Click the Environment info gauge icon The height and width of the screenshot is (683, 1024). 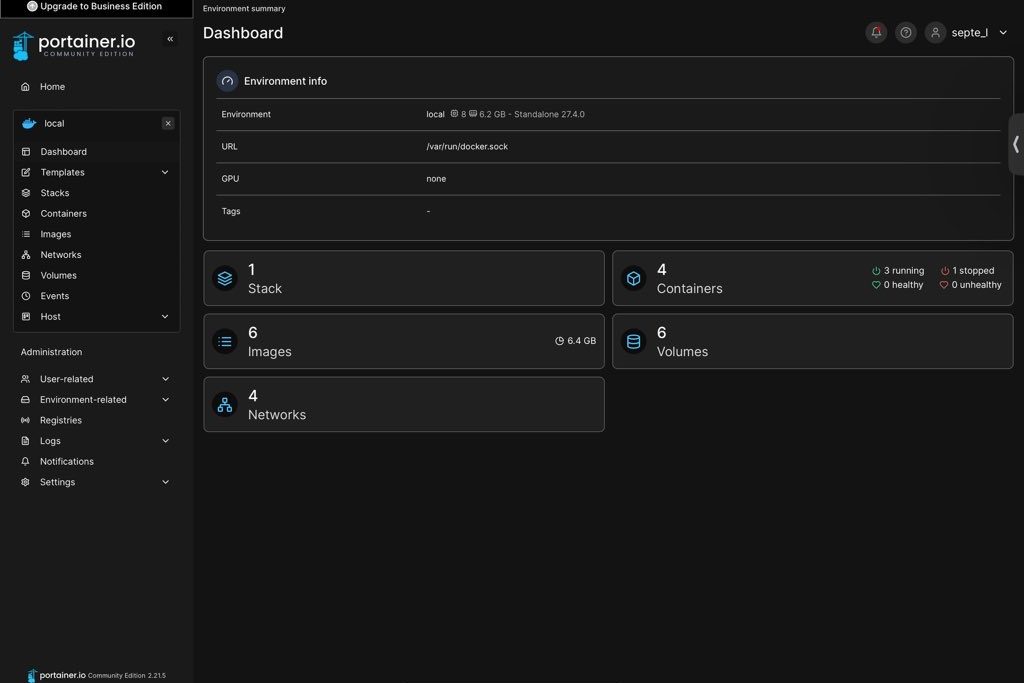[227, 81]
